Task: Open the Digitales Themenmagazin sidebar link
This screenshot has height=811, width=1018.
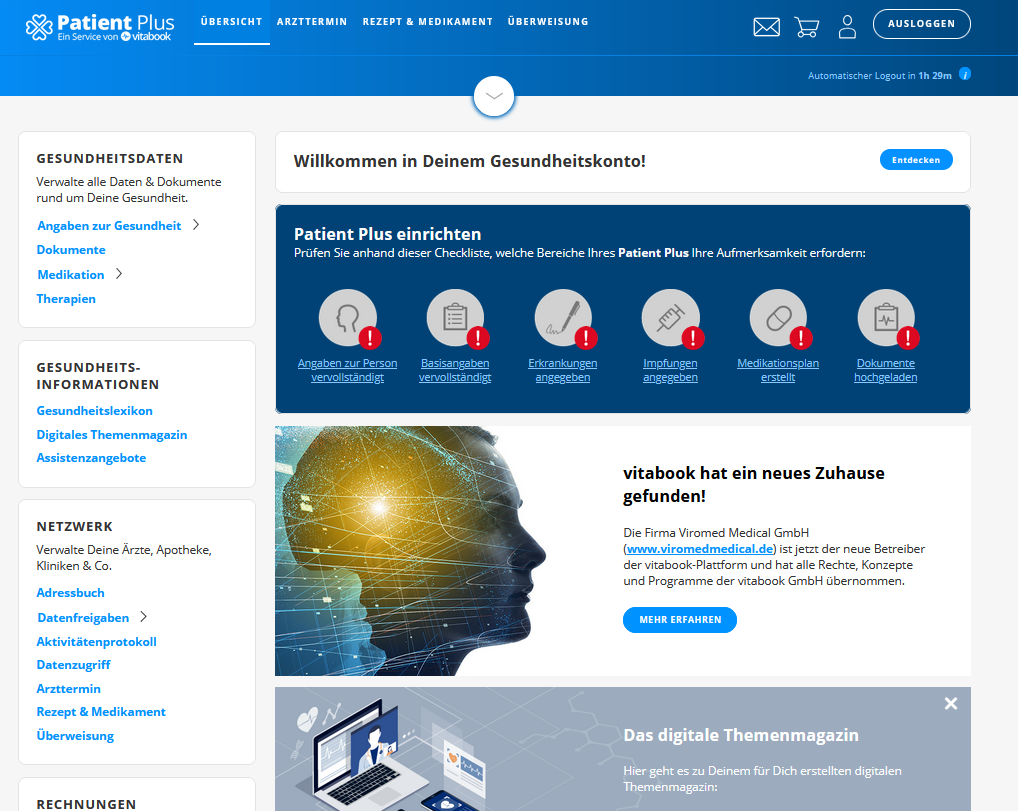Action: [112, 434]
